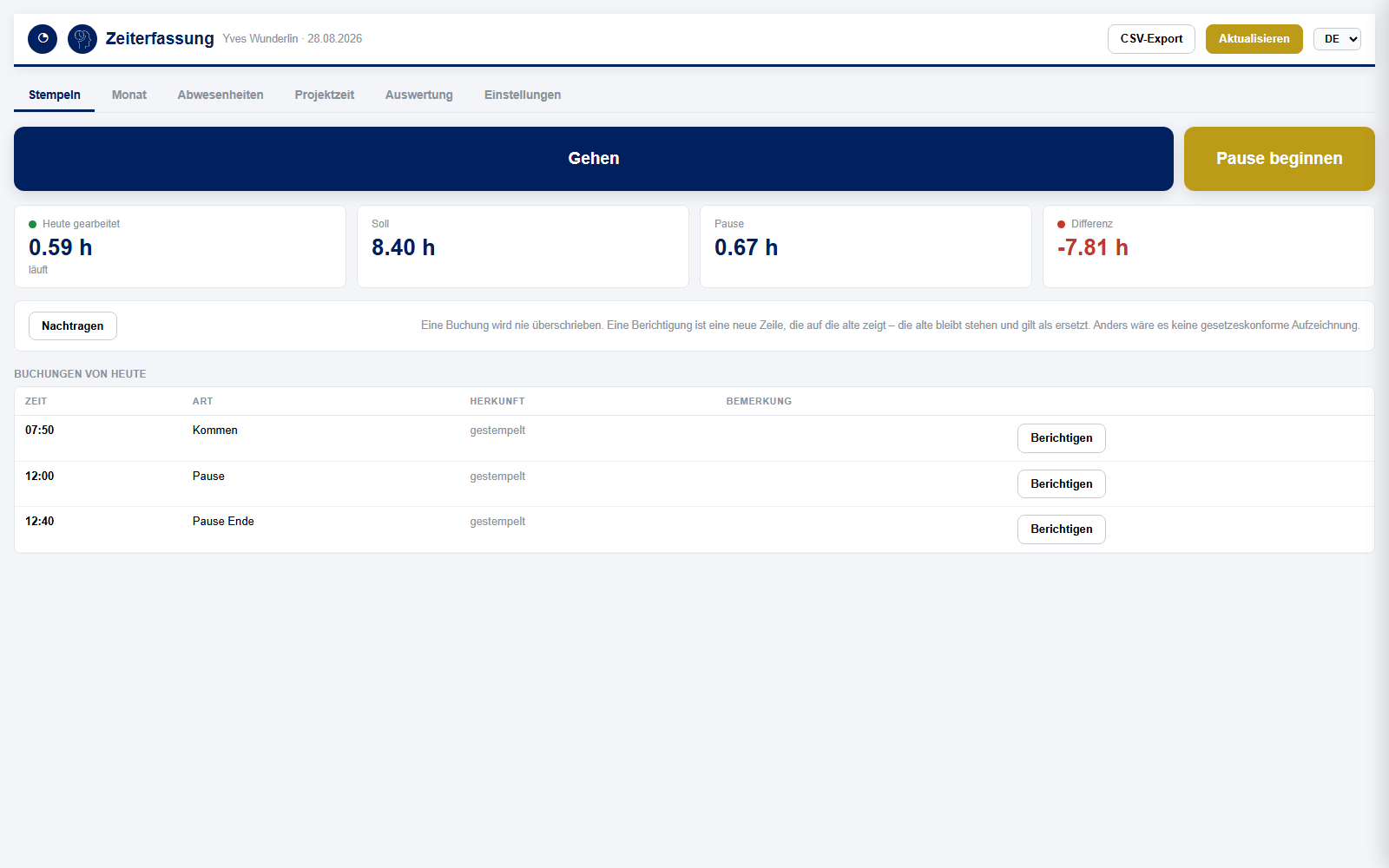The image size is (1389, 868).
Task: Click the head profile avatar icon
Action: 82,39
